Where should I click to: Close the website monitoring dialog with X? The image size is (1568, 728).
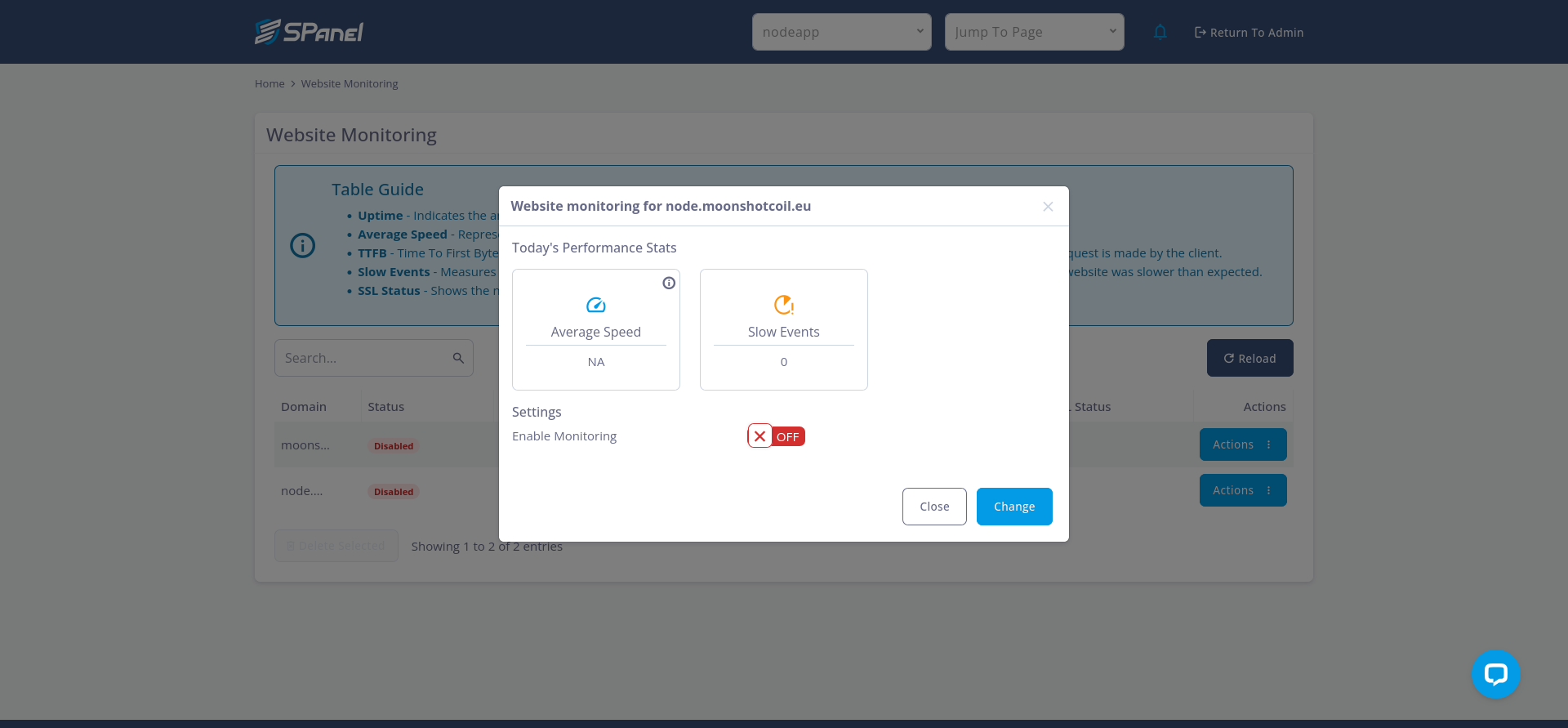pyautogui.click(x=1048, y=207)
